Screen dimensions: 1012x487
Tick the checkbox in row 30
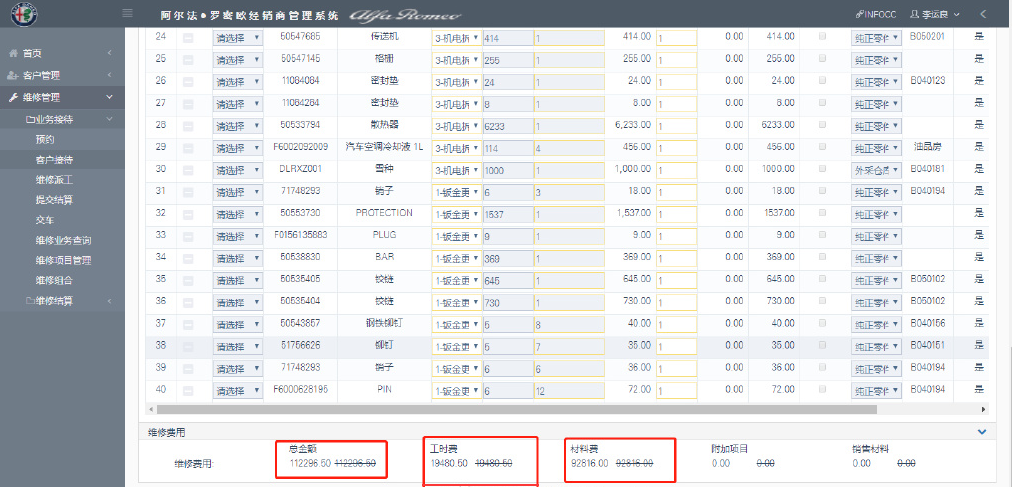click(822, 169)
